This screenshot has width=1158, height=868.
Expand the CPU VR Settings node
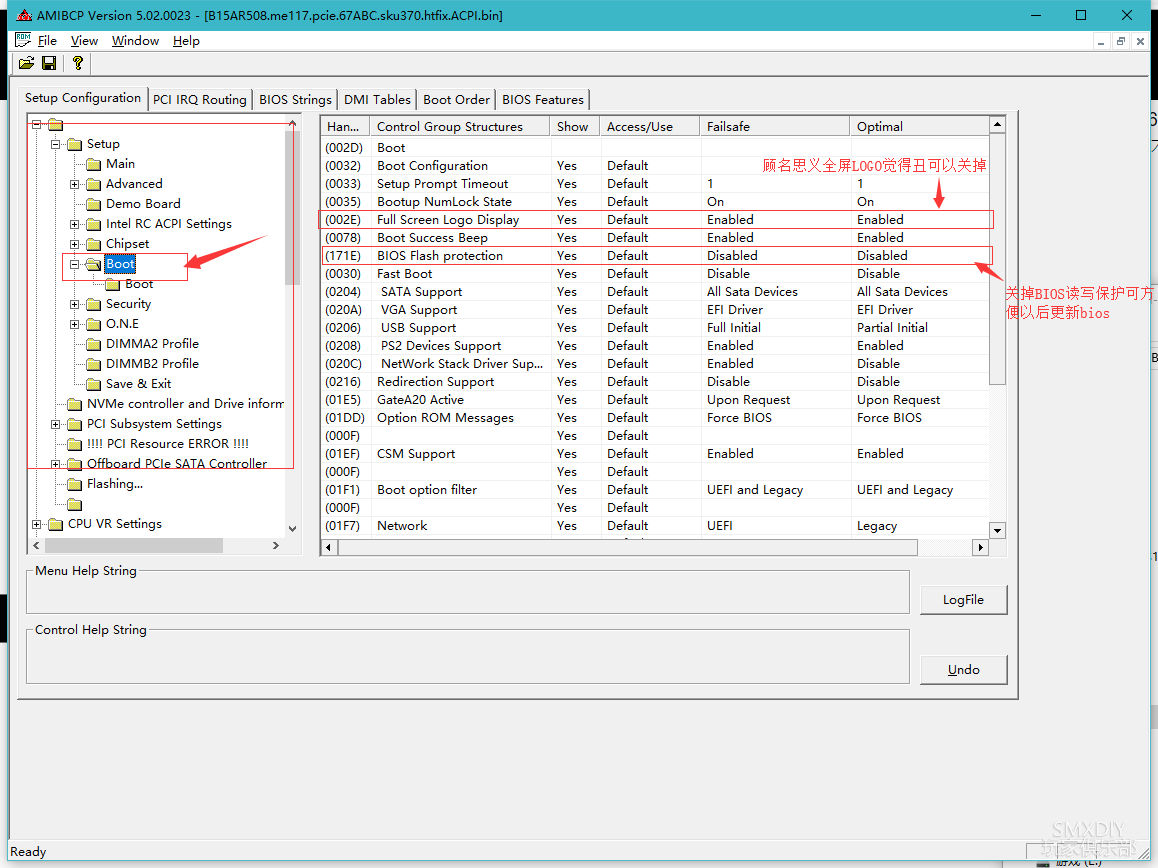pyautogui.click(x=36, y=524)
